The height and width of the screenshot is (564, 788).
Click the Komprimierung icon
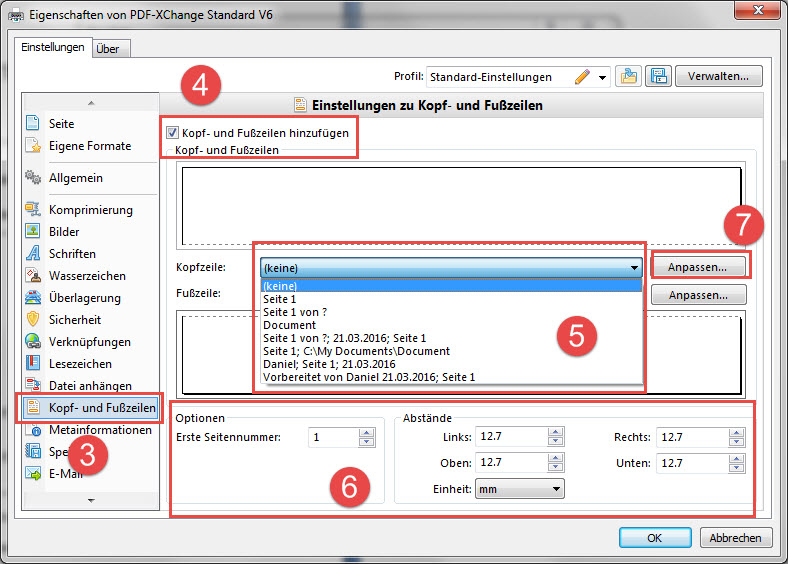(x=33, y=209)
